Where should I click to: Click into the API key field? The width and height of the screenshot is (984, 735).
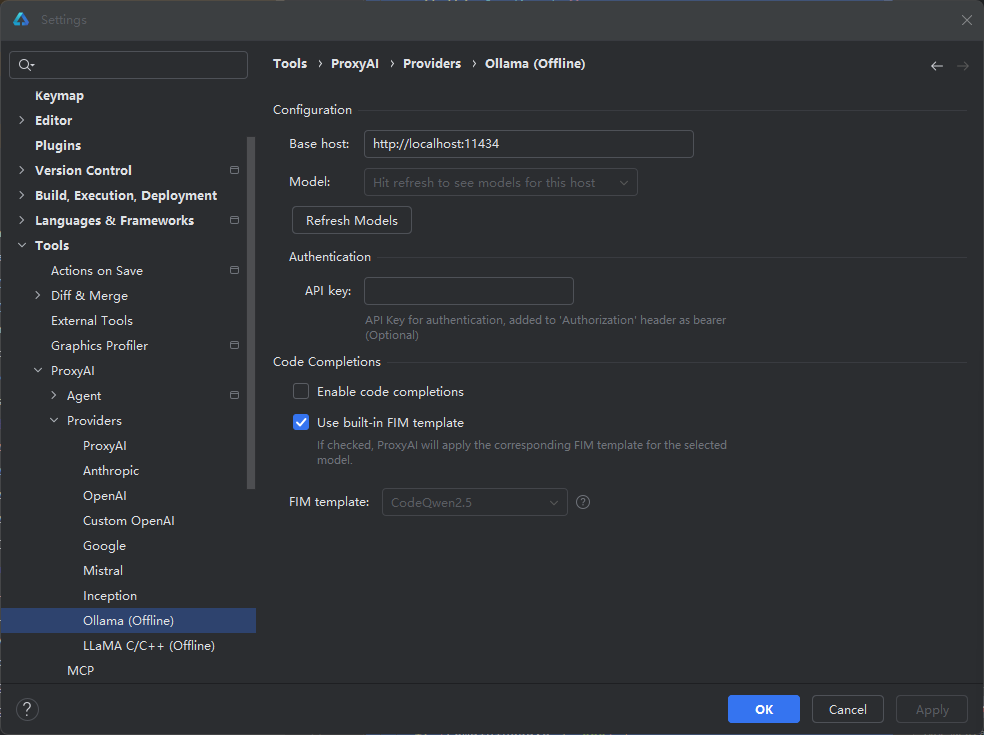point(469,291)
